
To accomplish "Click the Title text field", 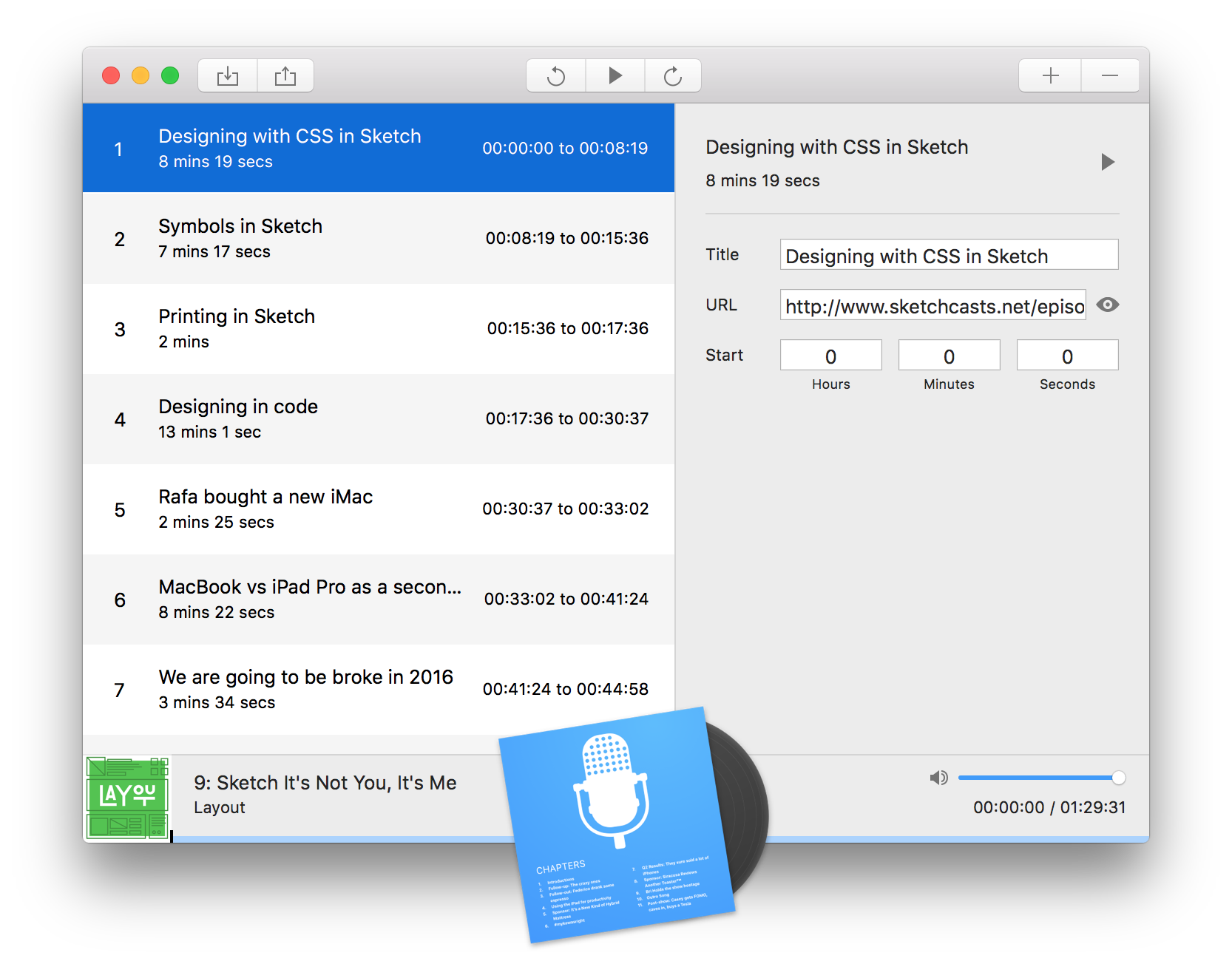I will point(949,255).
